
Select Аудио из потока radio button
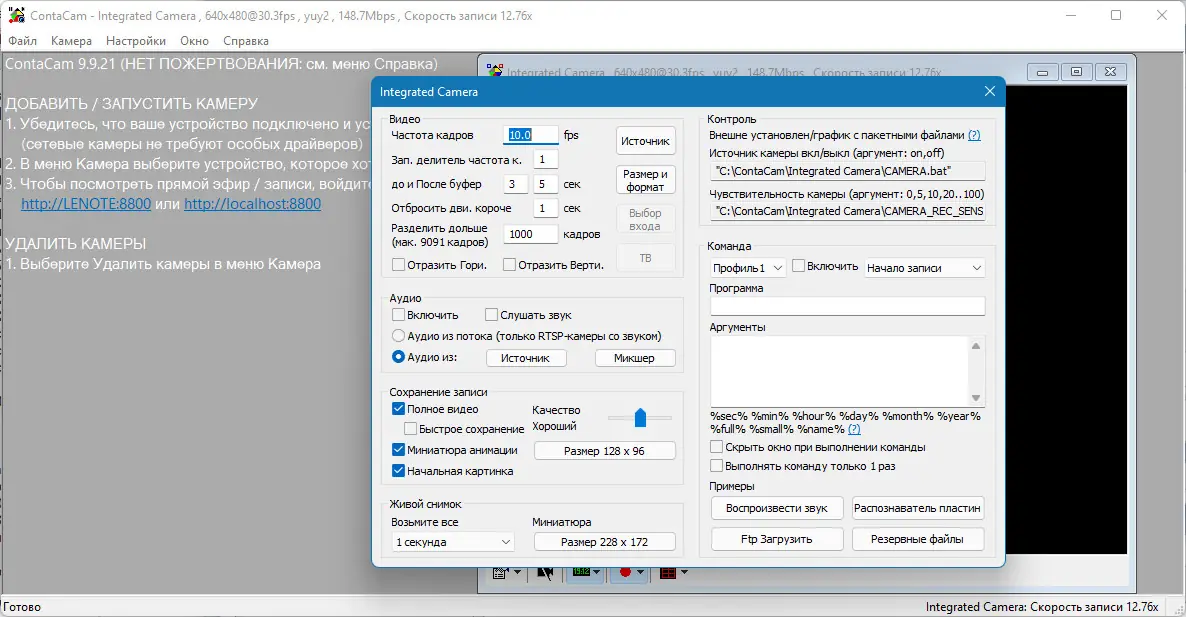398,336
